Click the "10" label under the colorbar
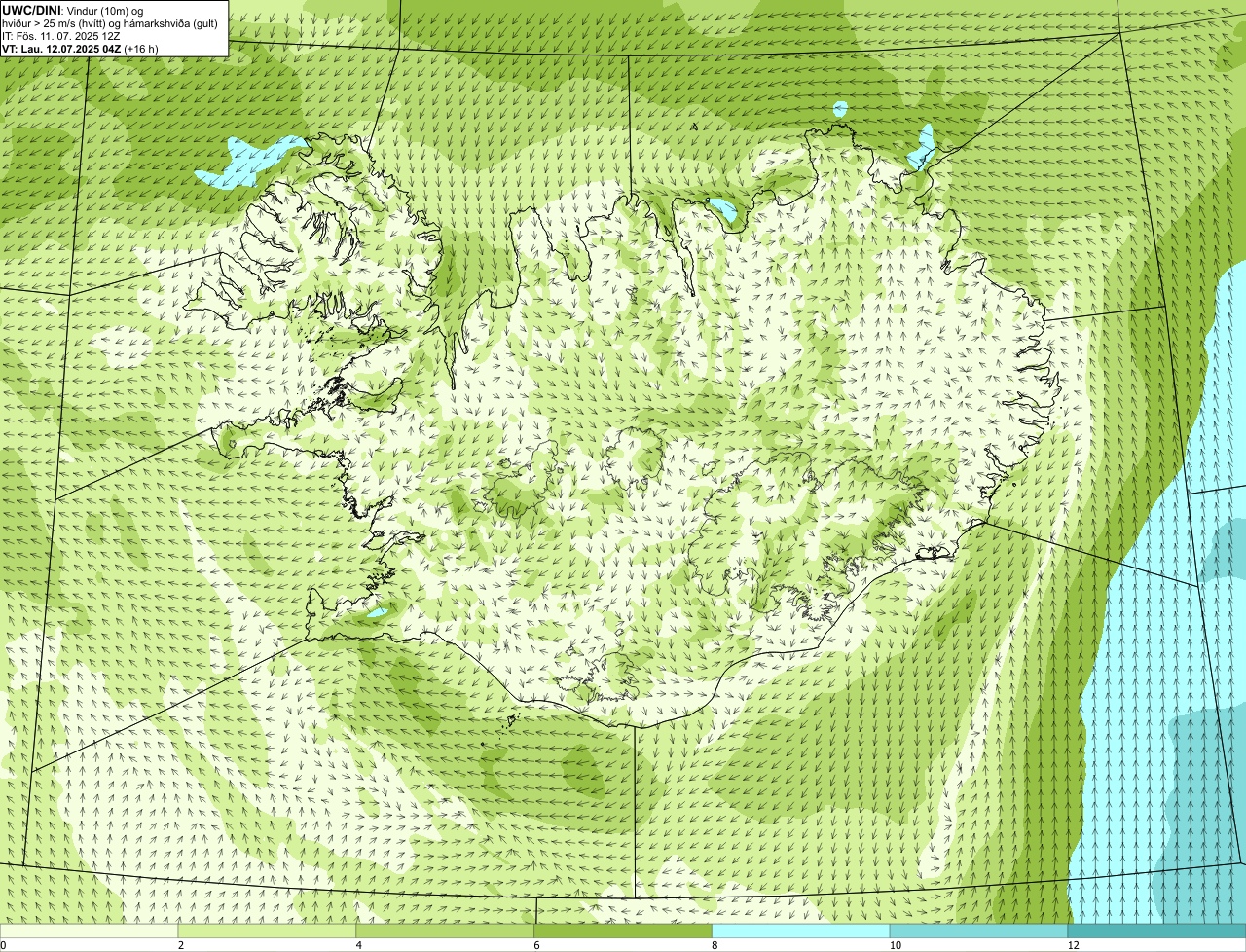This screenshot has width=1246, height=952. coord(894,945)
